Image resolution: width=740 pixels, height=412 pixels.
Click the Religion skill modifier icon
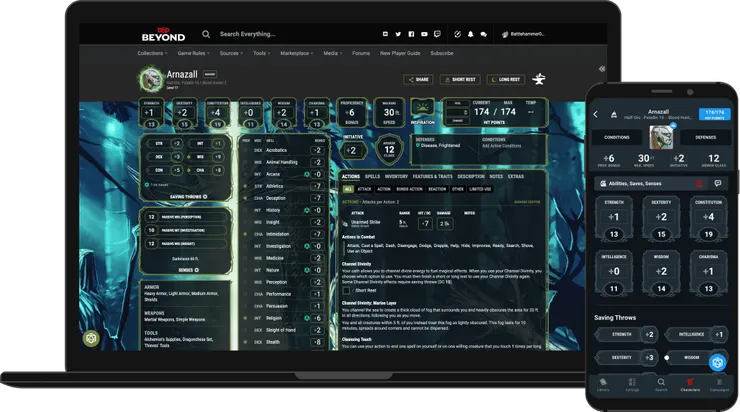point(307,318)
